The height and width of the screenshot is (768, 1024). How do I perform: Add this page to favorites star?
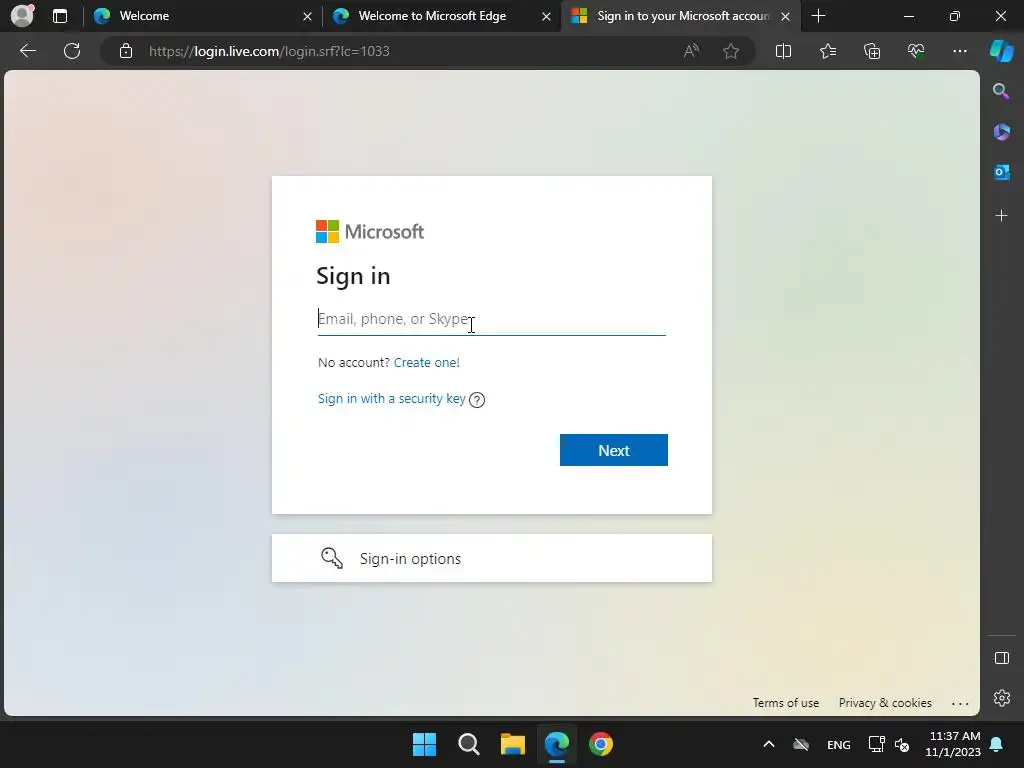731,51
